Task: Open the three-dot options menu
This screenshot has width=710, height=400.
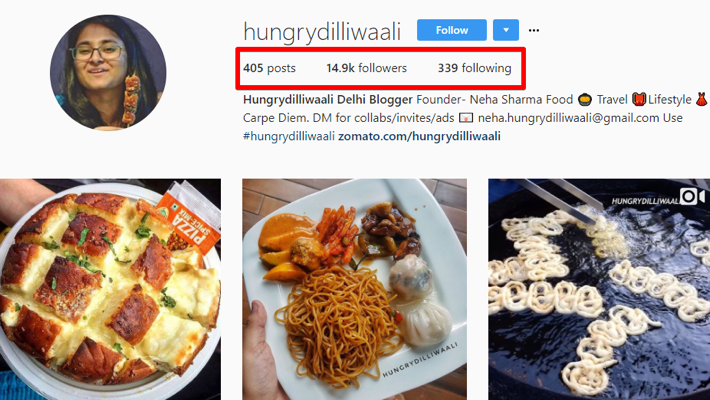Action: pyautogui.click(x=534, y=30)
